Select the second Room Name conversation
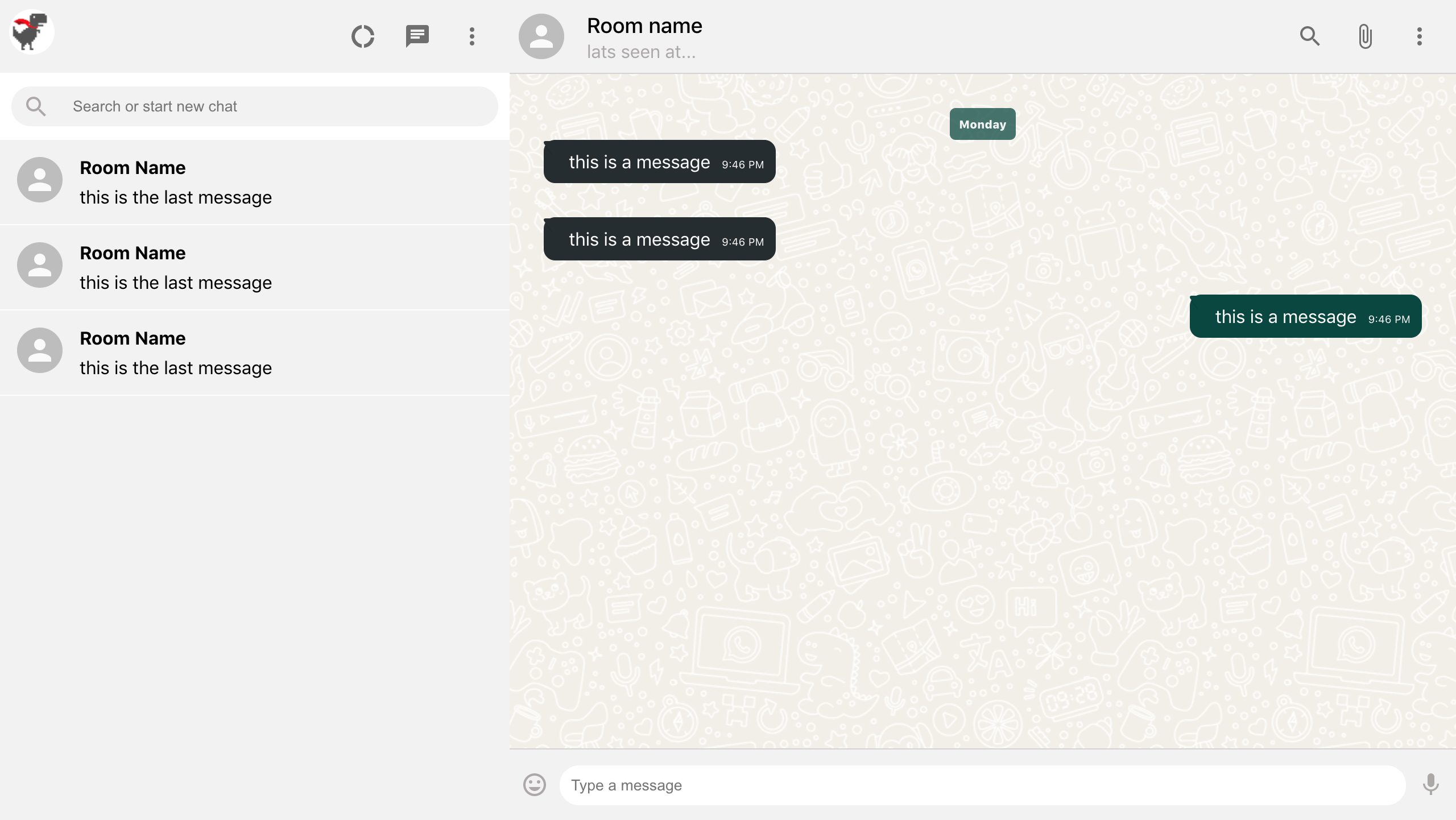This screenshot has width=1456, height=820. coord(255,268)
